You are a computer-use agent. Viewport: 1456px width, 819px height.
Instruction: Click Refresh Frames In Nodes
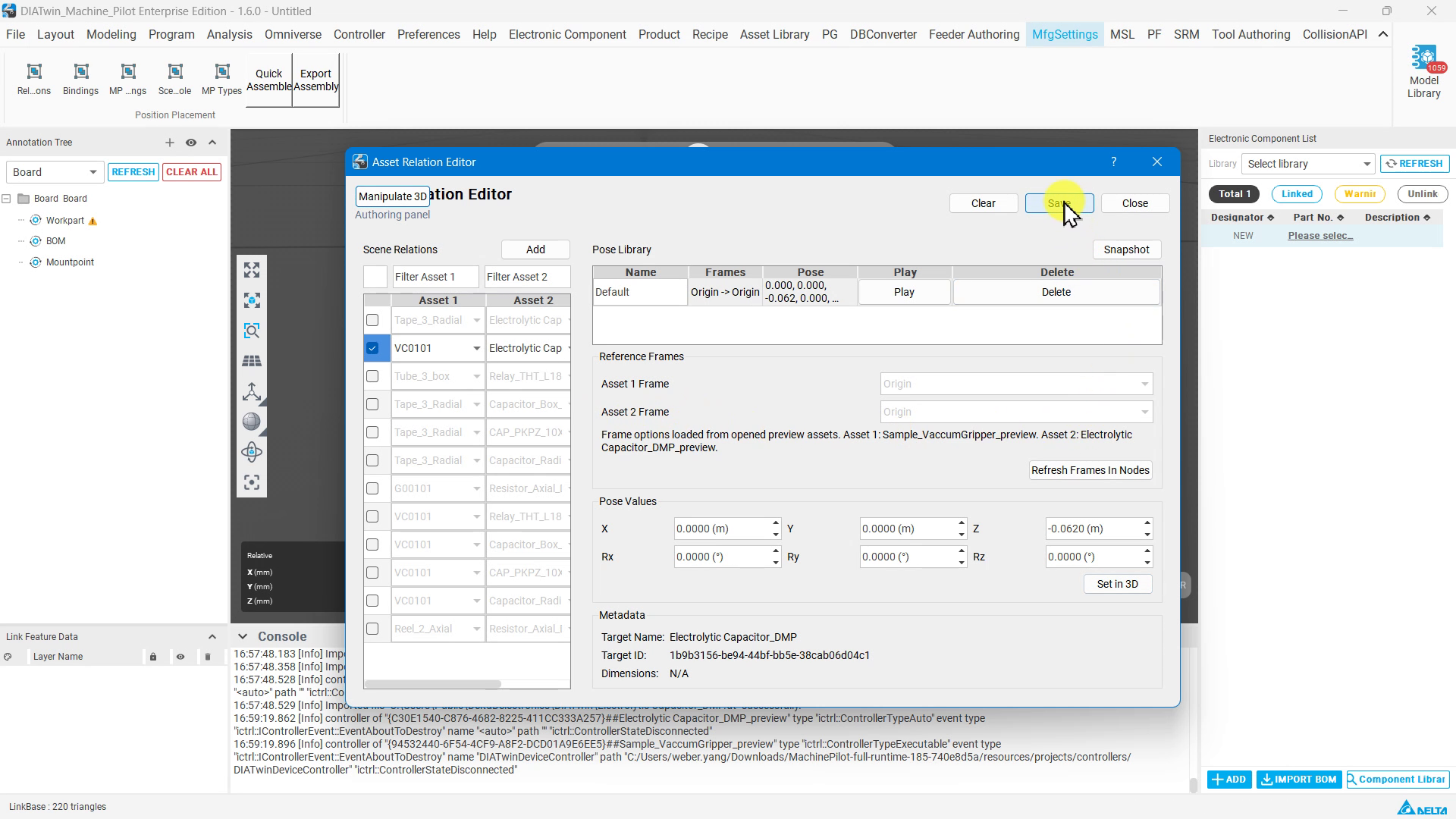click(1090, 470)
